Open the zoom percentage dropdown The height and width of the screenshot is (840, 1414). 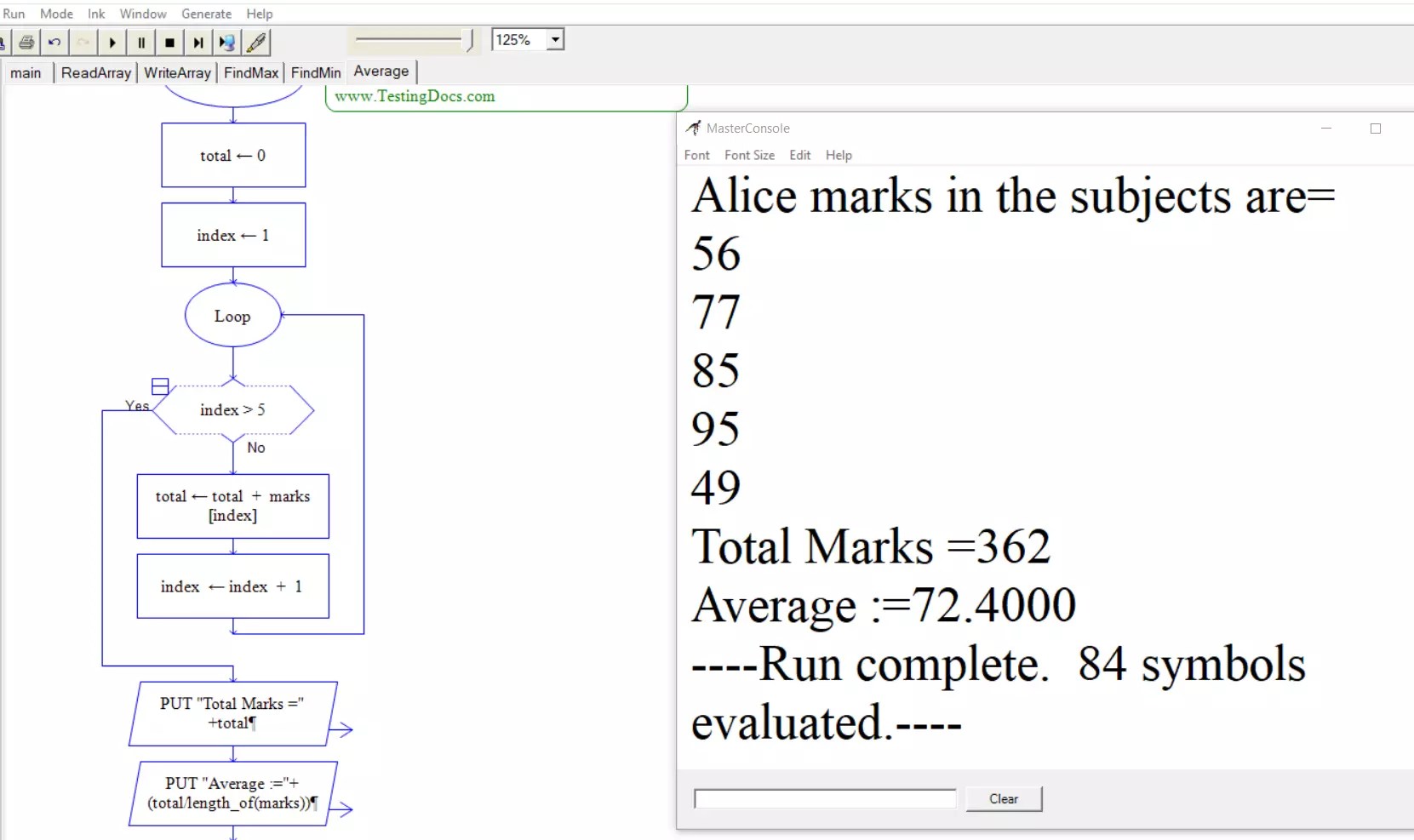(x=555, y=39)
